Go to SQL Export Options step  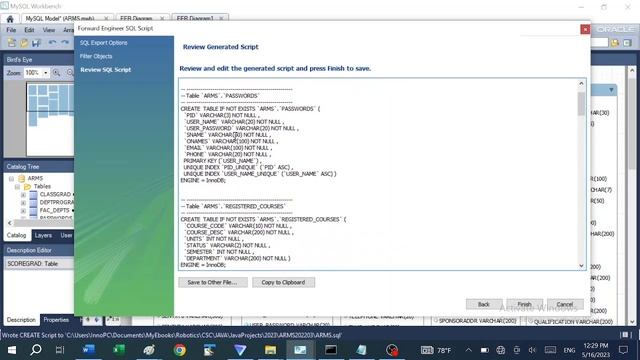[x=103, y=43]
